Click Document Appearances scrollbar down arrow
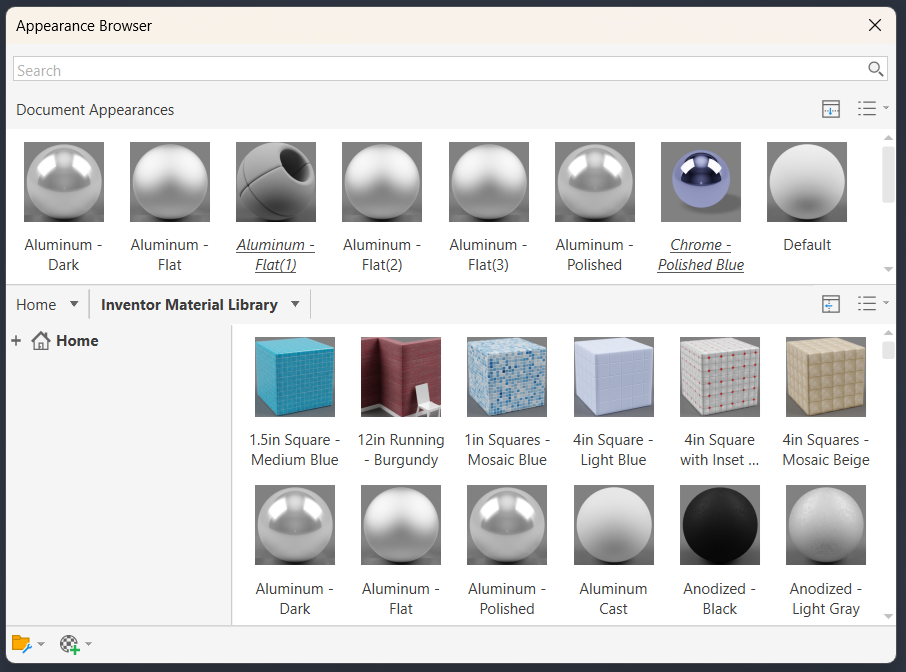Screen dimensions: 906x672 (x=888, y=269)
